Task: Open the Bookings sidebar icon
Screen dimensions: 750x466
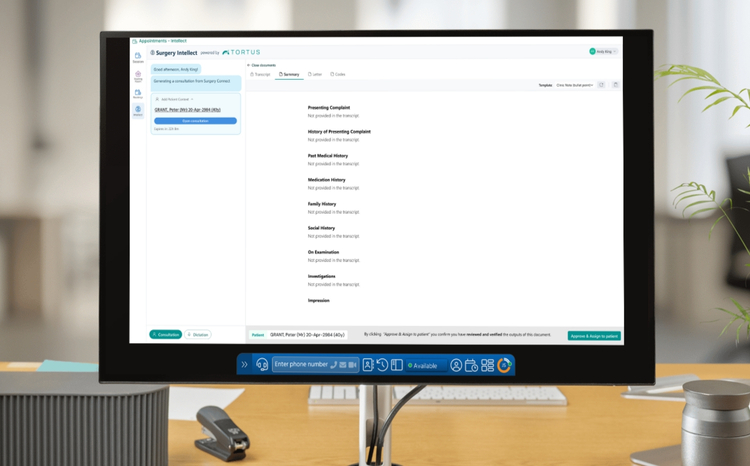Action: coord(138,93)
